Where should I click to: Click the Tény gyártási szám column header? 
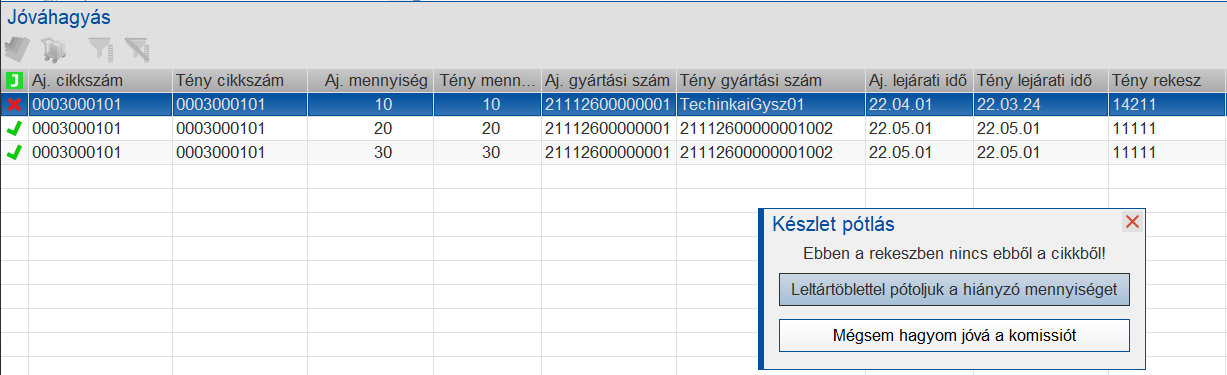pyautogui.click(x=771, y=80)
